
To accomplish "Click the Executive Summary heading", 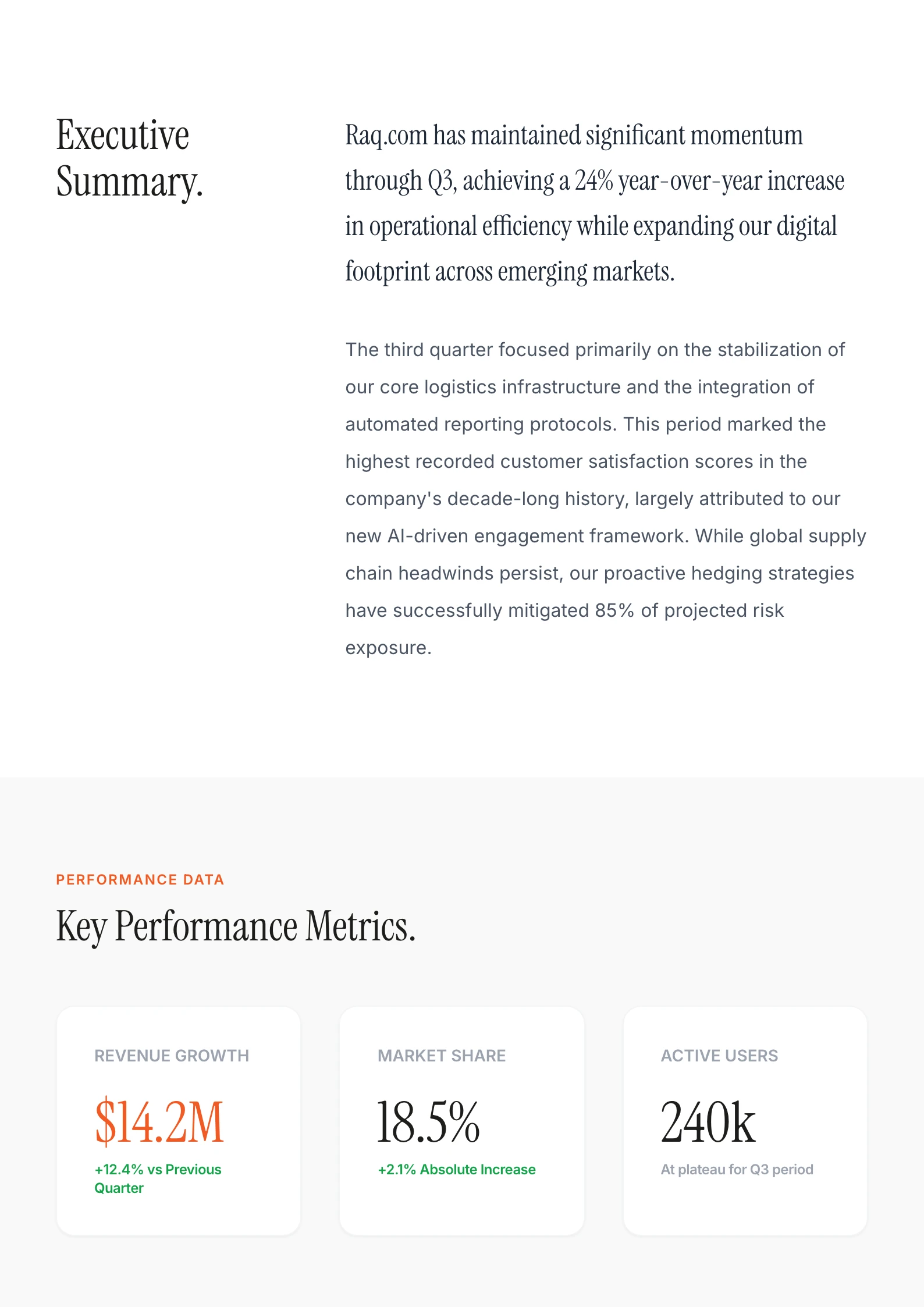I will (x=129, y=158).
